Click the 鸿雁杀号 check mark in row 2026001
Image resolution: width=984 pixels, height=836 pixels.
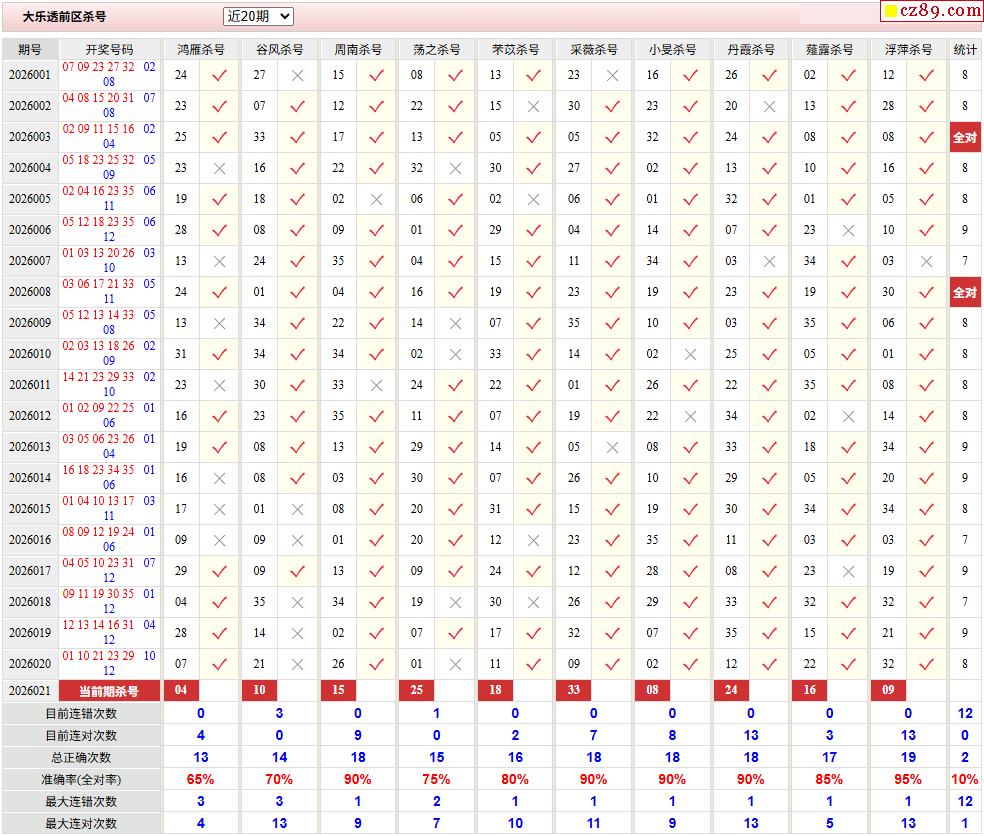219,75
